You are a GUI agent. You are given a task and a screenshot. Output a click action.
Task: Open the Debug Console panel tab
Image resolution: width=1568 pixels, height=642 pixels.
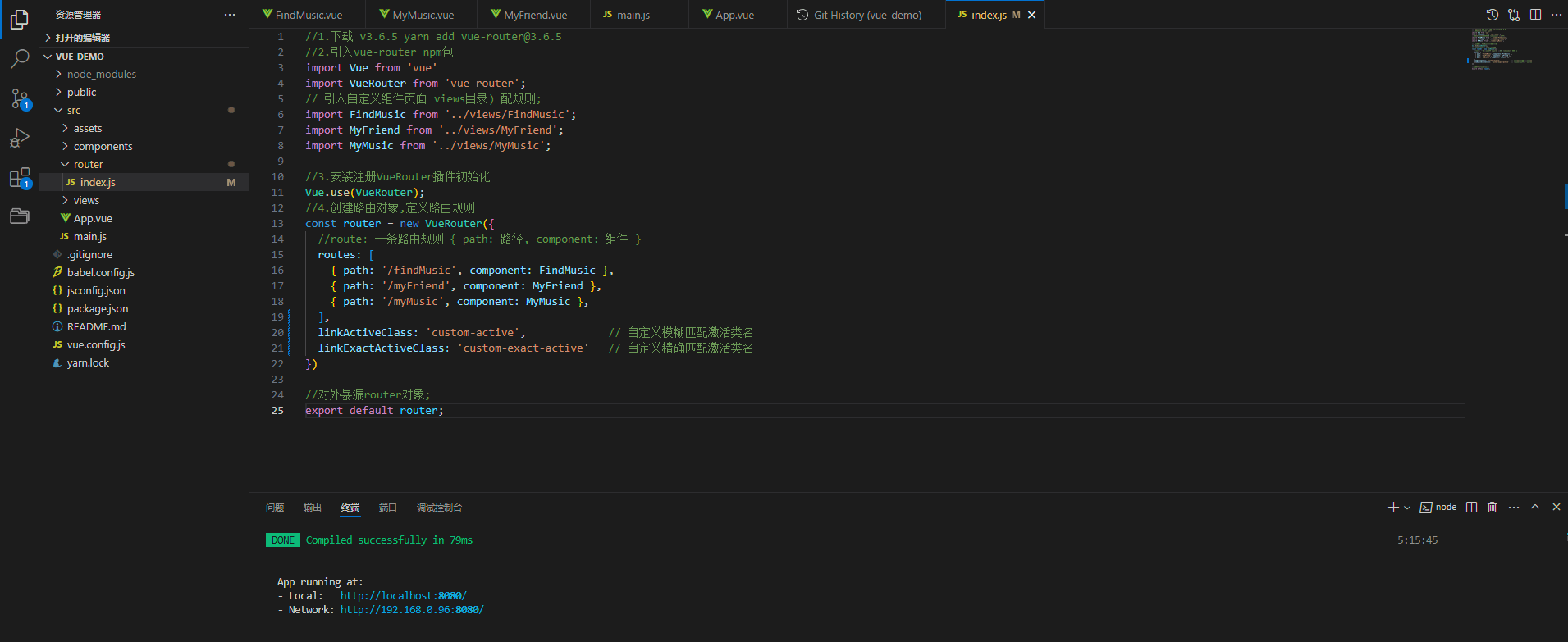(439, 508)
